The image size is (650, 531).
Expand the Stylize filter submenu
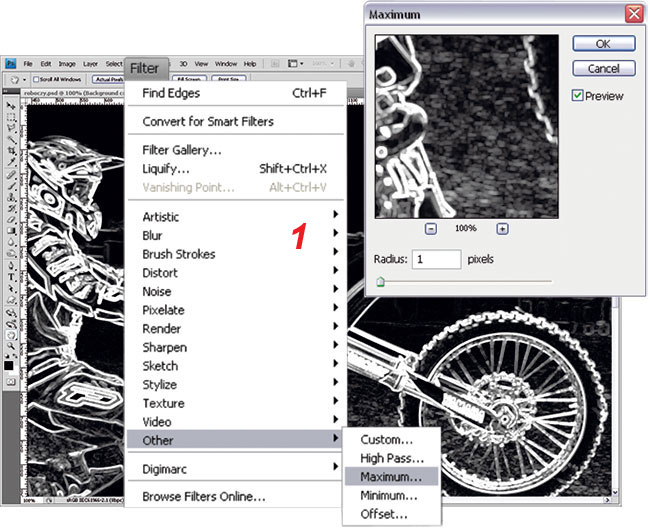click(160, 385)
